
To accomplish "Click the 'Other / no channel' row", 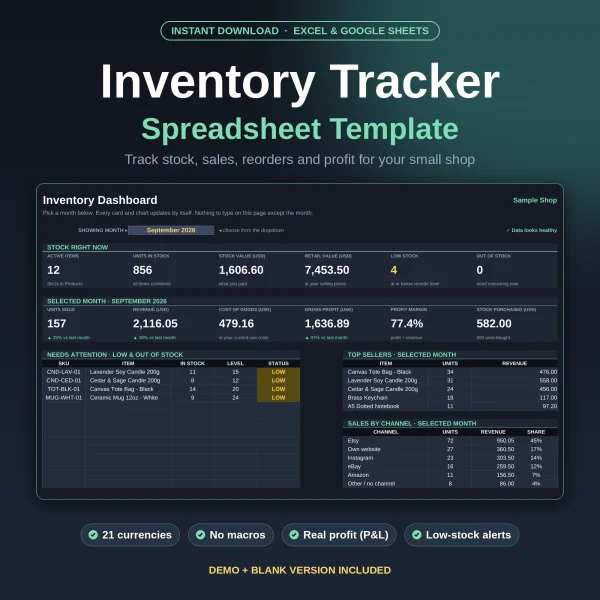I will click(x=450, y=484).
